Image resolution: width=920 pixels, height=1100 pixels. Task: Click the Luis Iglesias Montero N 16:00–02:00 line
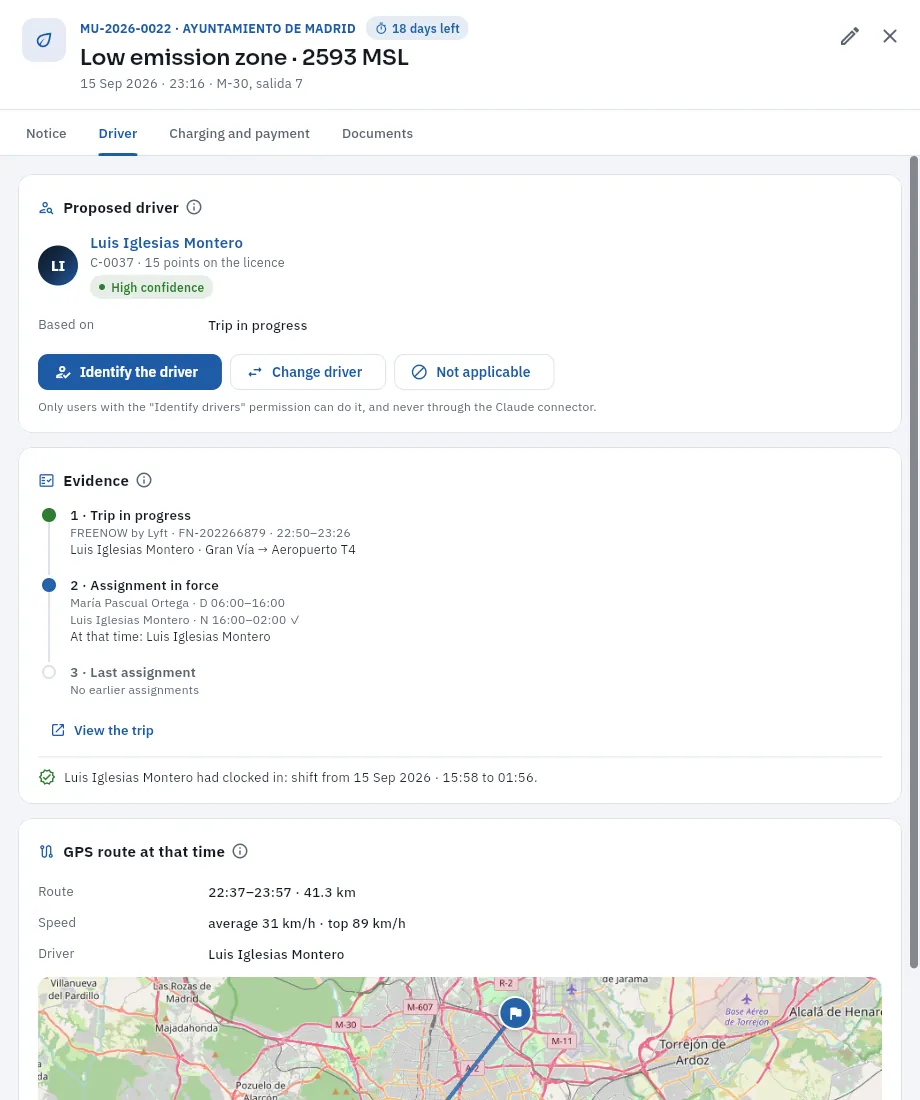pyautogui.click(x=185, y=620)
